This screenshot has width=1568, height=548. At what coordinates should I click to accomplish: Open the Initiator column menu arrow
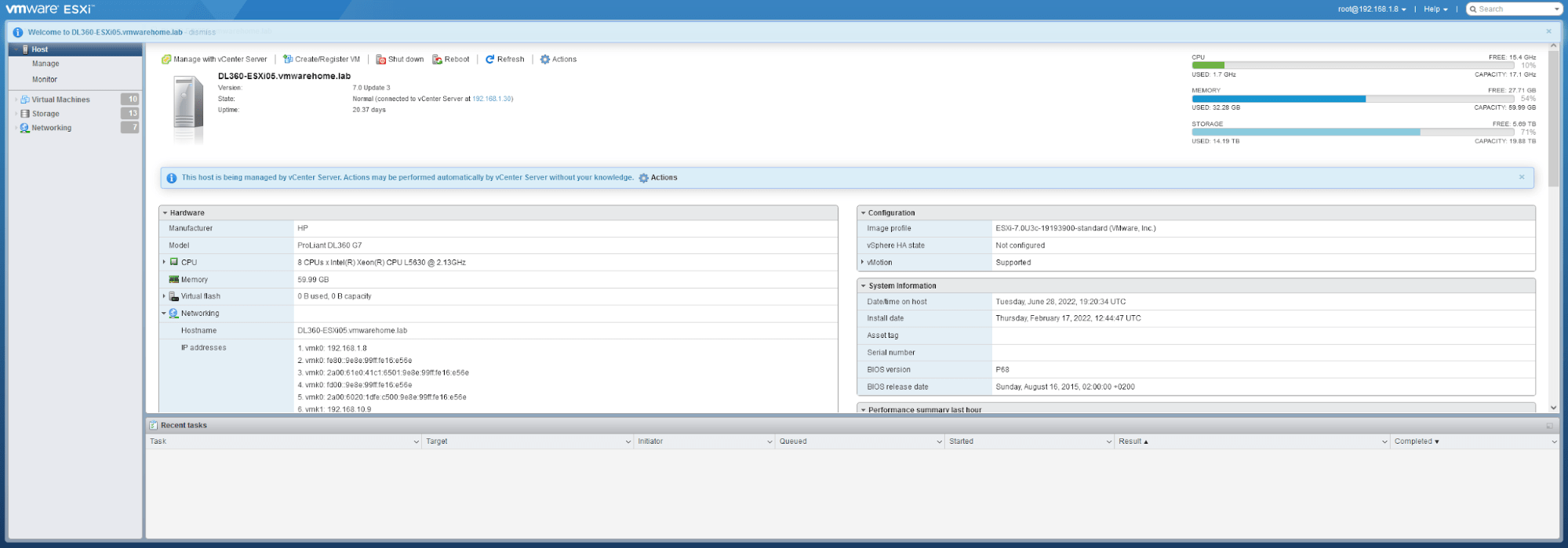pyautogui.click(x=769, y=442)
